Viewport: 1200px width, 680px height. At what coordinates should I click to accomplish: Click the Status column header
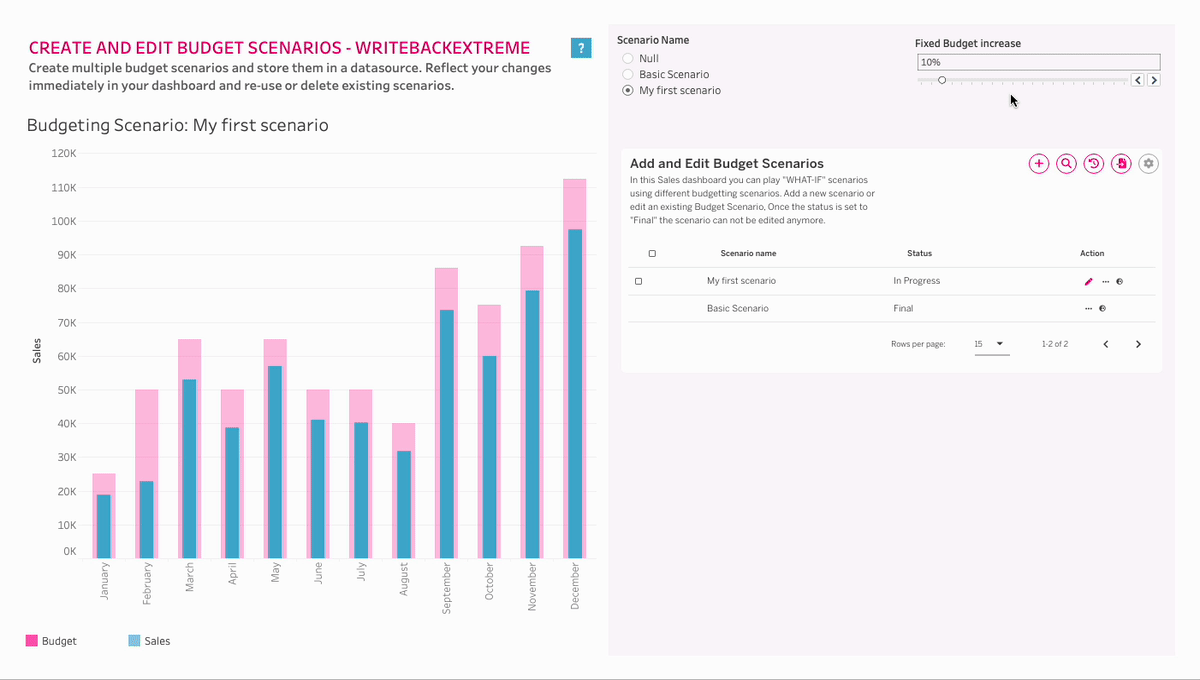coord(919,254)
